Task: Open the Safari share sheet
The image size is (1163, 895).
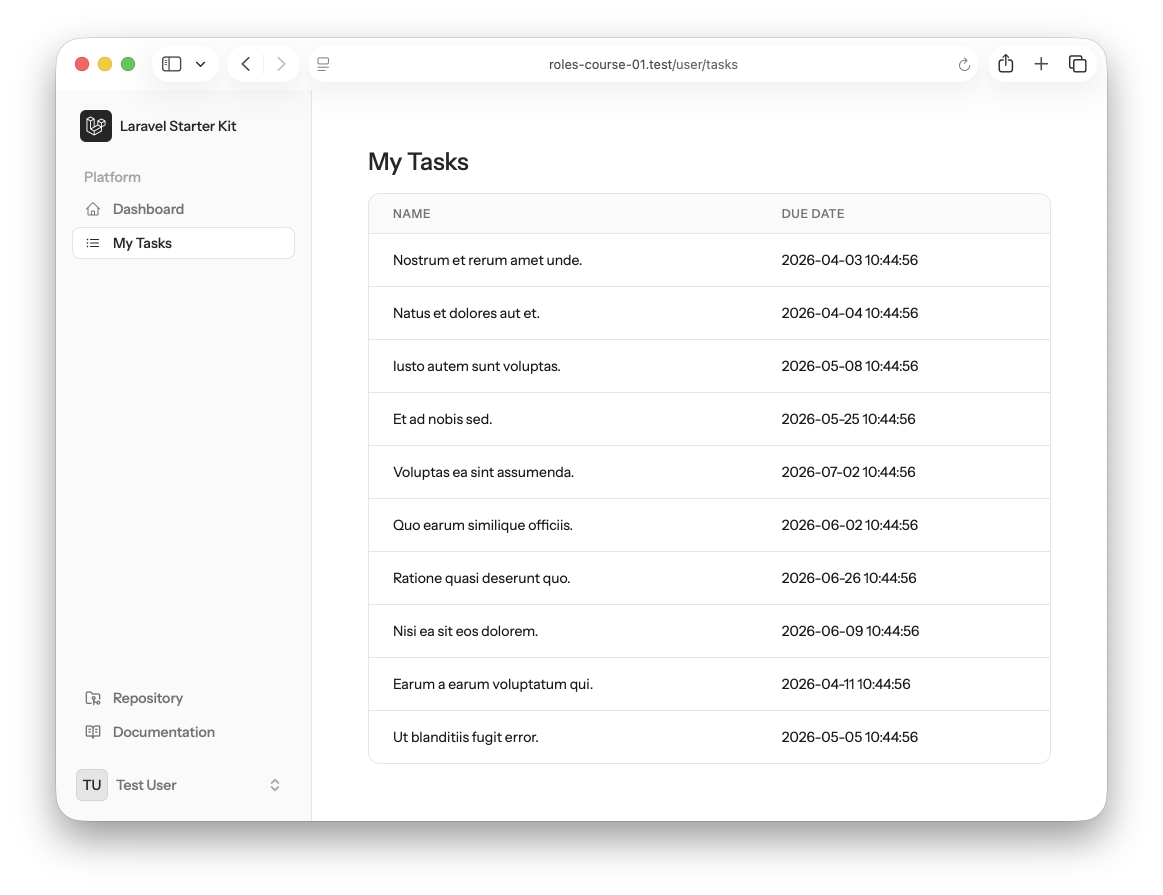Action: [x=1006, y=64]
